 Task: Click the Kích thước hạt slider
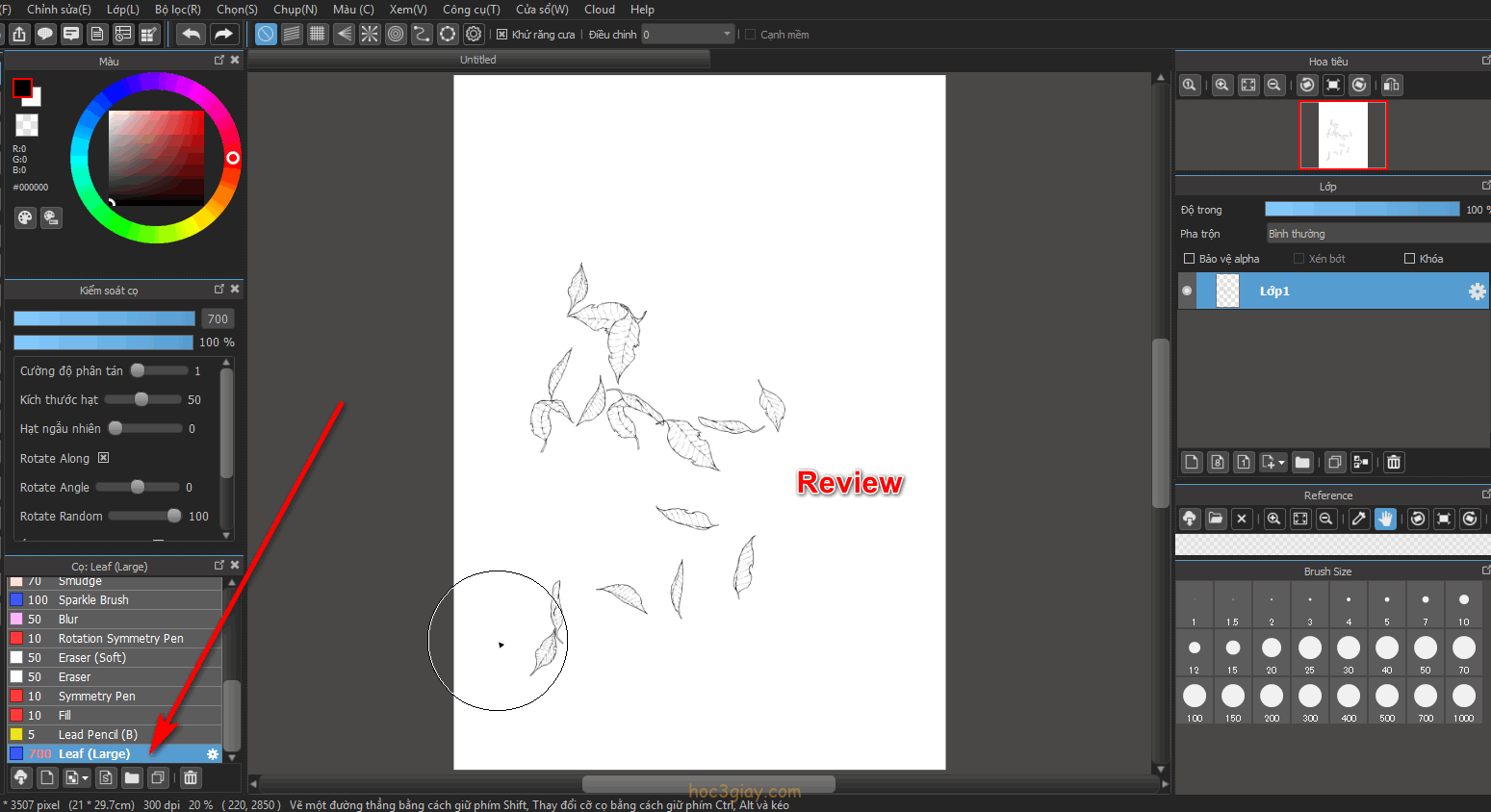[142, 399]
